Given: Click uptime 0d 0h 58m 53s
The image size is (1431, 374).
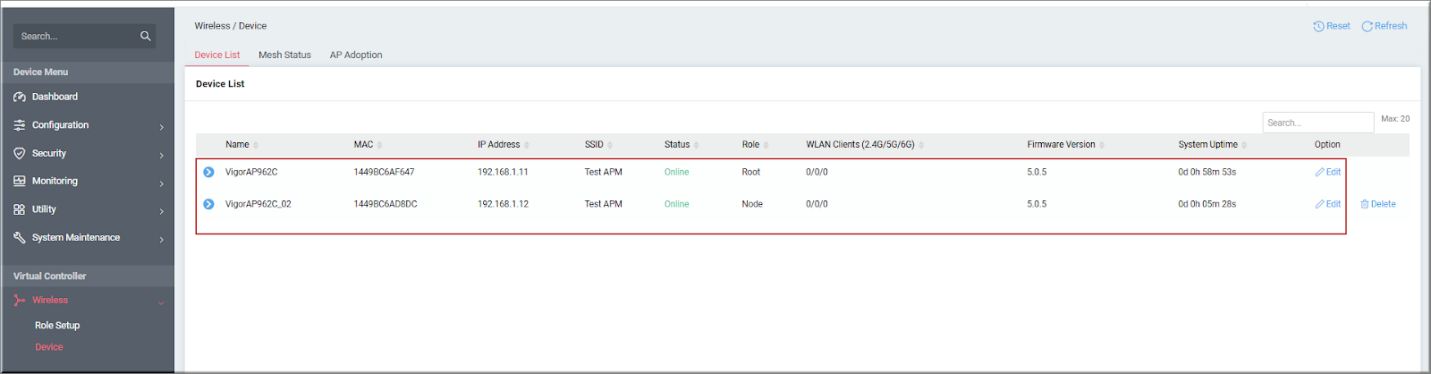Looking at the screenshot, I should point(1208,172).
